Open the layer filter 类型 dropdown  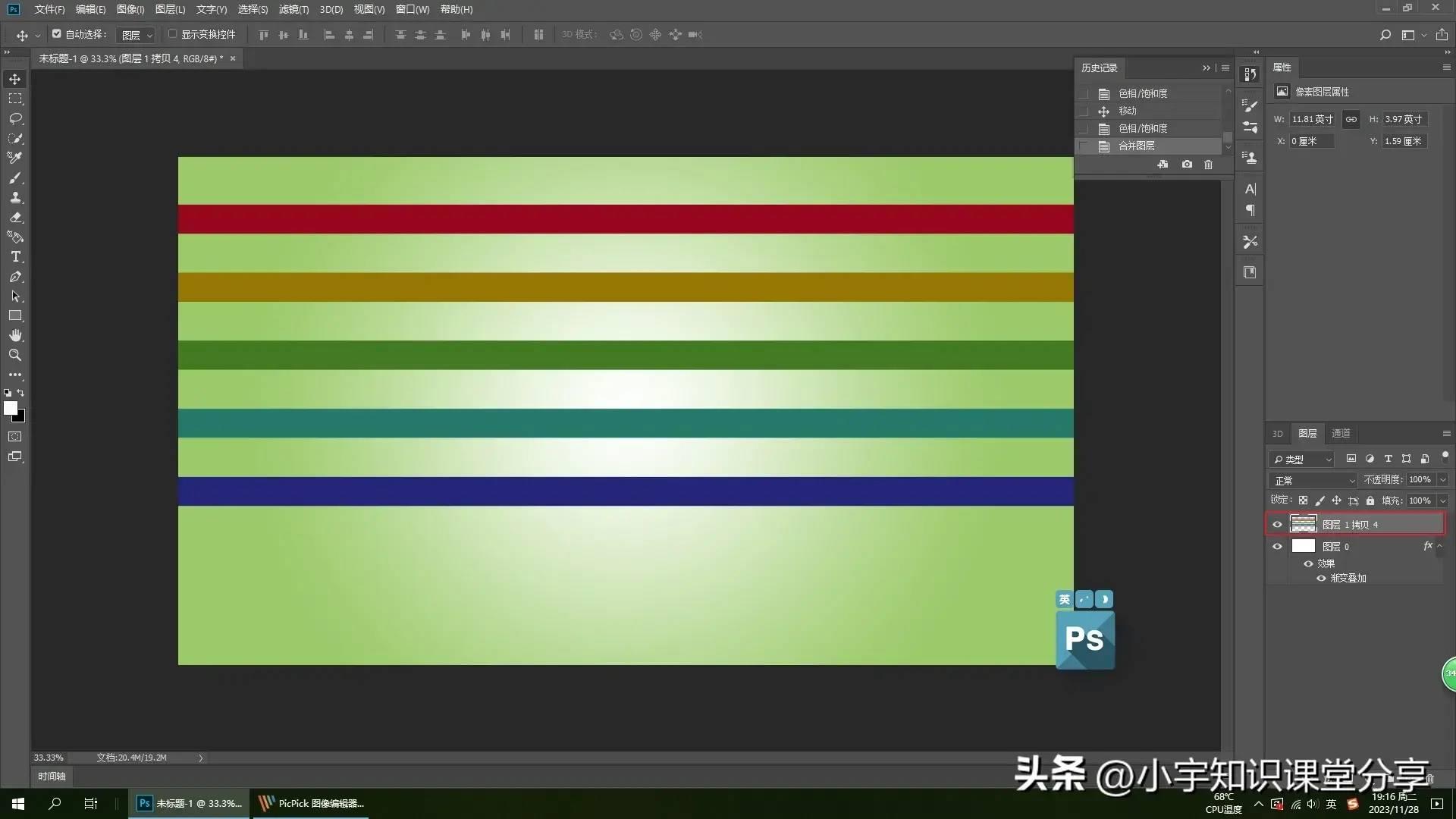pos(1301,459)
